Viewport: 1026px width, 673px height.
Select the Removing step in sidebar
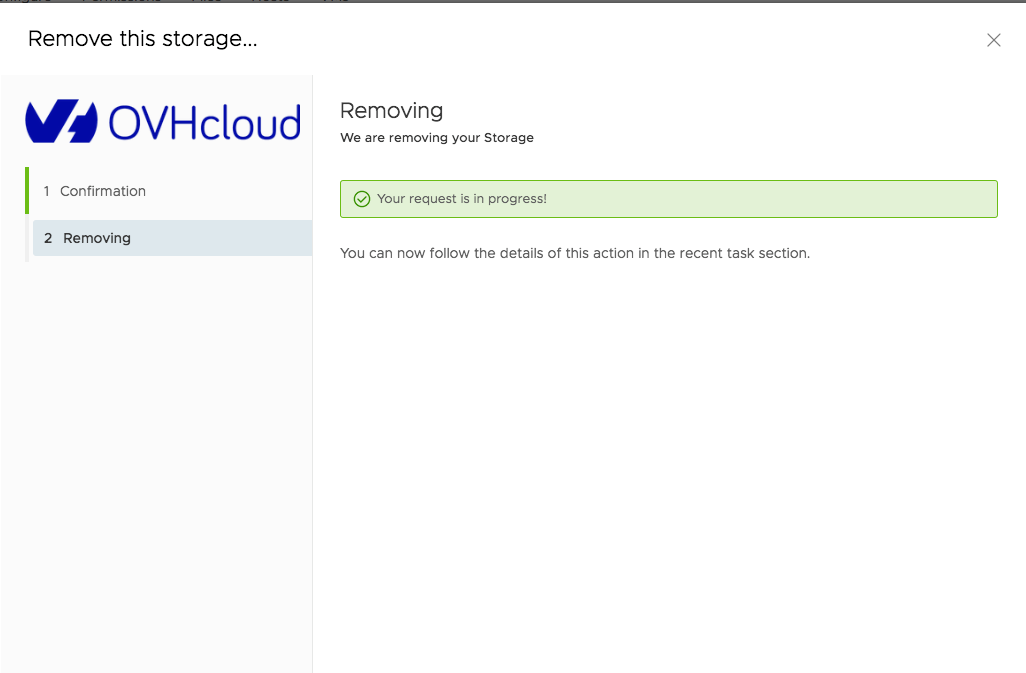click(x=97, y=238)
